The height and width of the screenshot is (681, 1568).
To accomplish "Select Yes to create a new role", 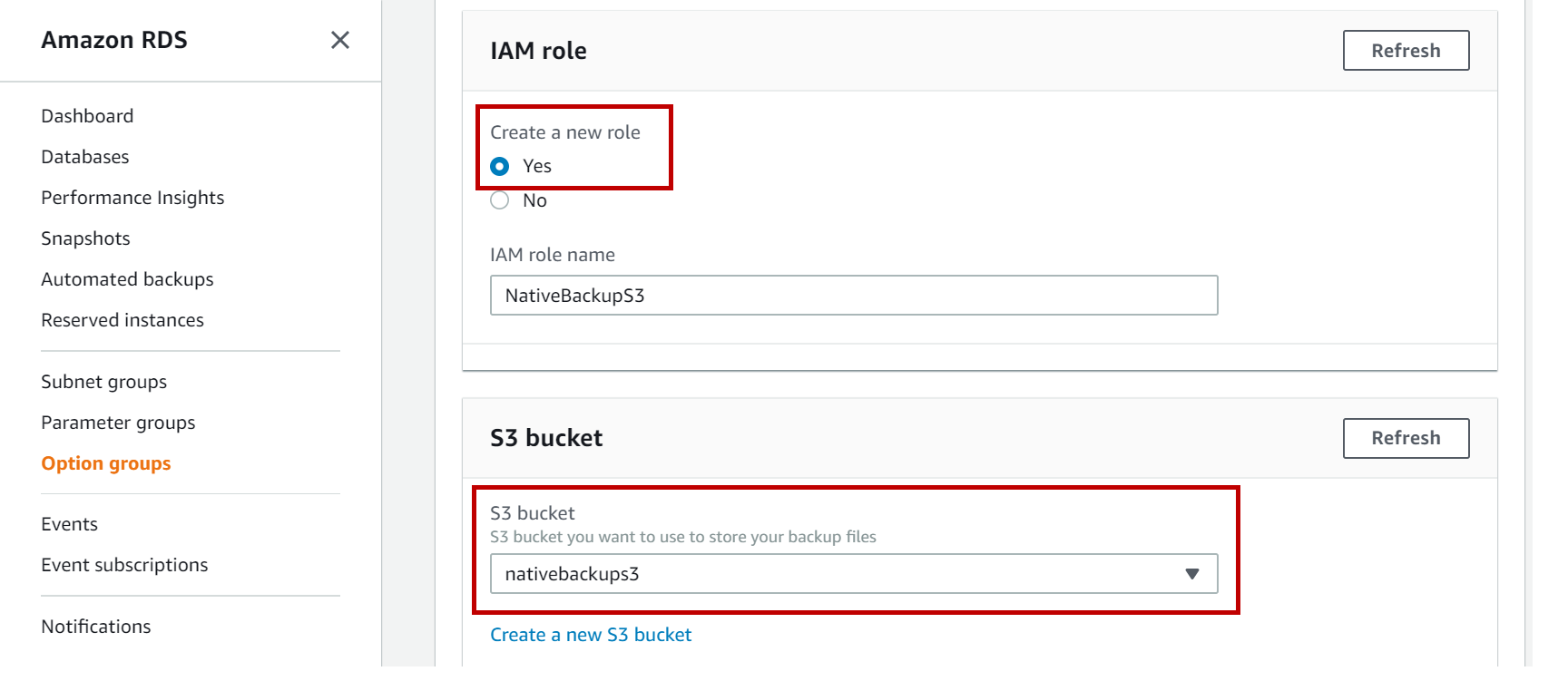I will pos(500,167).
